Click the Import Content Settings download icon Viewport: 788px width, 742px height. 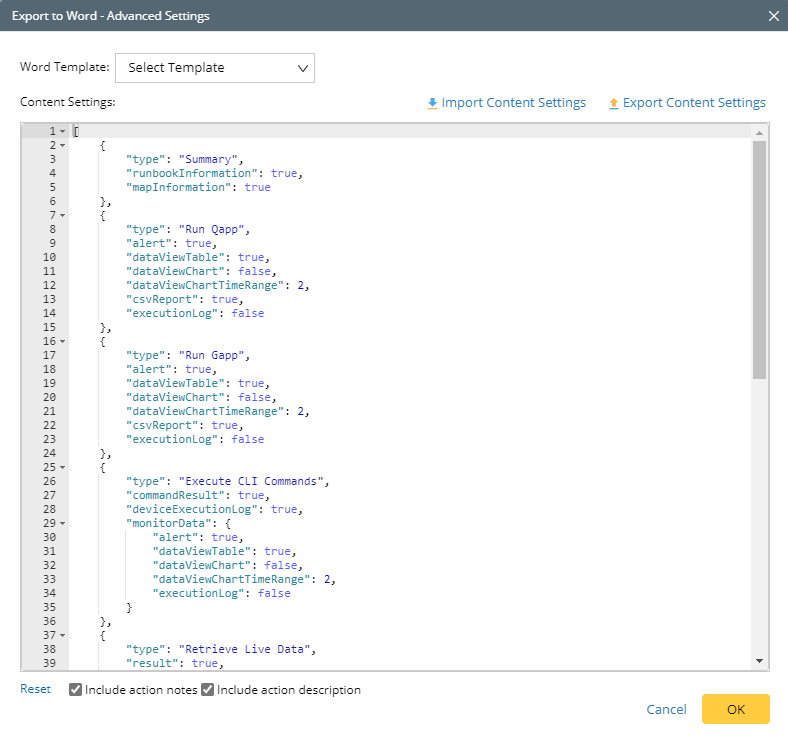tap(432, 103)
